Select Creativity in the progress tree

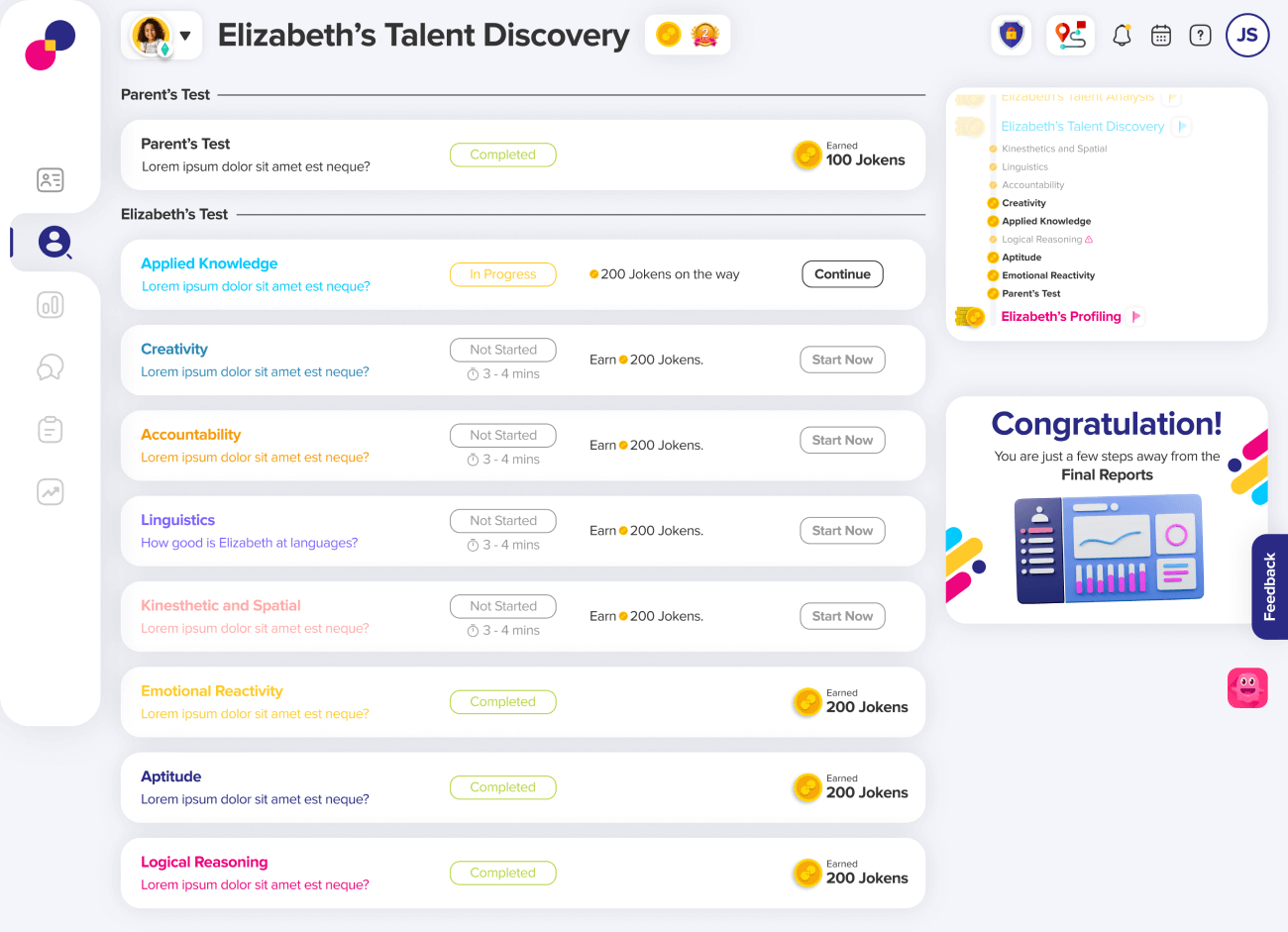[1023, 203]
